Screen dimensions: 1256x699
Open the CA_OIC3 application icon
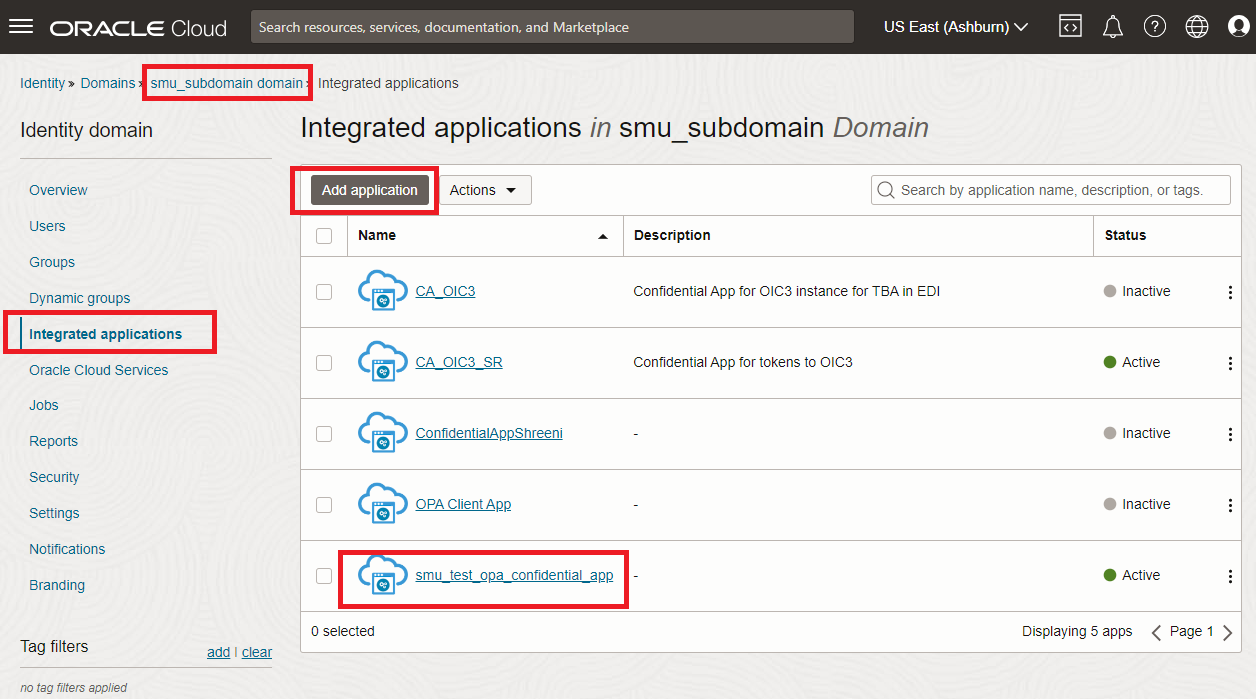pyautogui.click(x=382, y=290)
